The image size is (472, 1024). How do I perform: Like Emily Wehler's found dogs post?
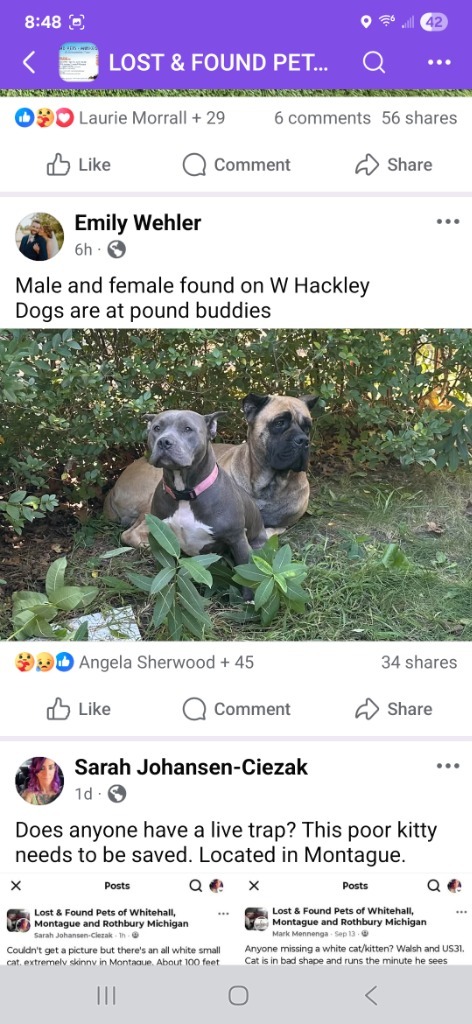pos(78,709)
